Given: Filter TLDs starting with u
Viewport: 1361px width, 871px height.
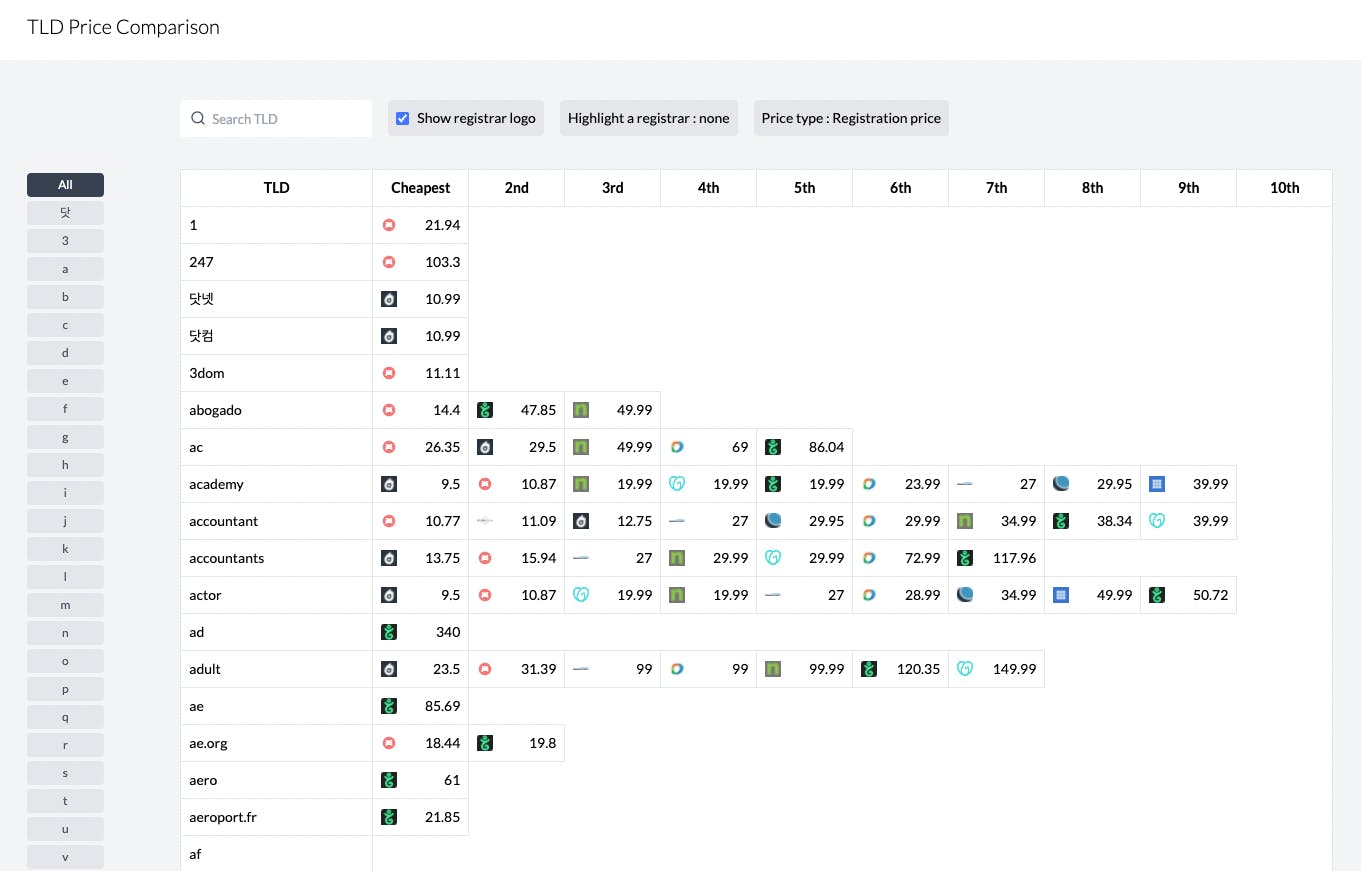Looking at the screenshot, I should pos(65,829).
